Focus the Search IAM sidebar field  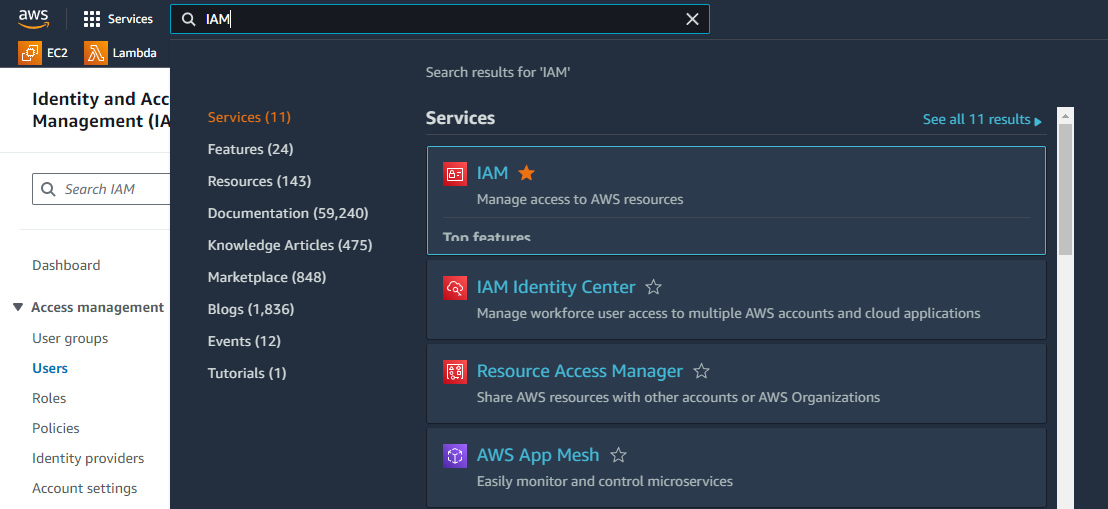pos(100,189)
